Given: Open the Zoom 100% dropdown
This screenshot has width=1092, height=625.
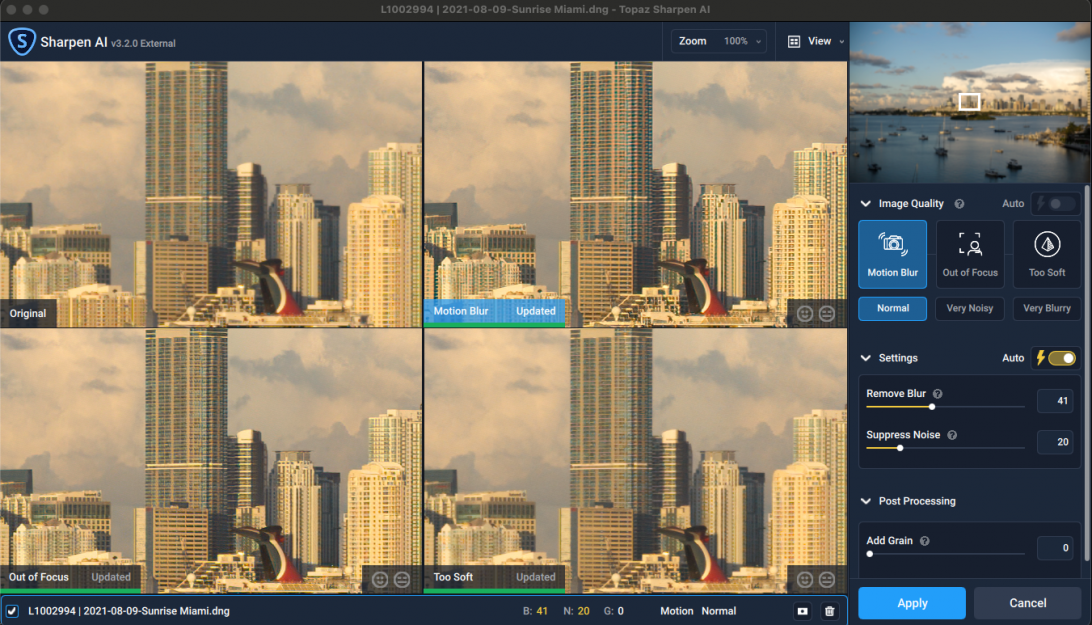Looking at the screenshot, I should [719, 41].
